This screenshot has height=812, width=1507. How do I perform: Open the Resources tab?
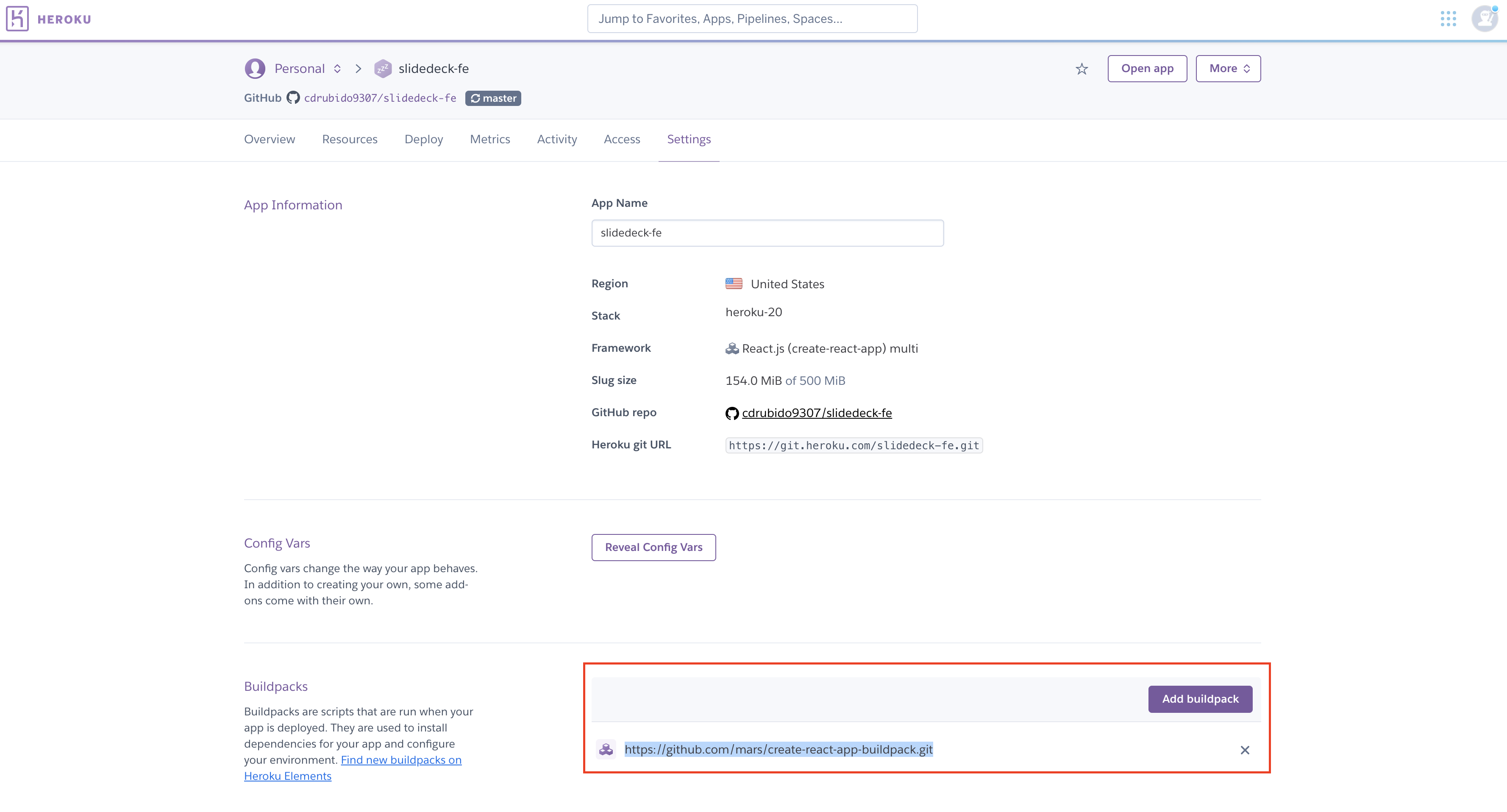coord(350,139)
